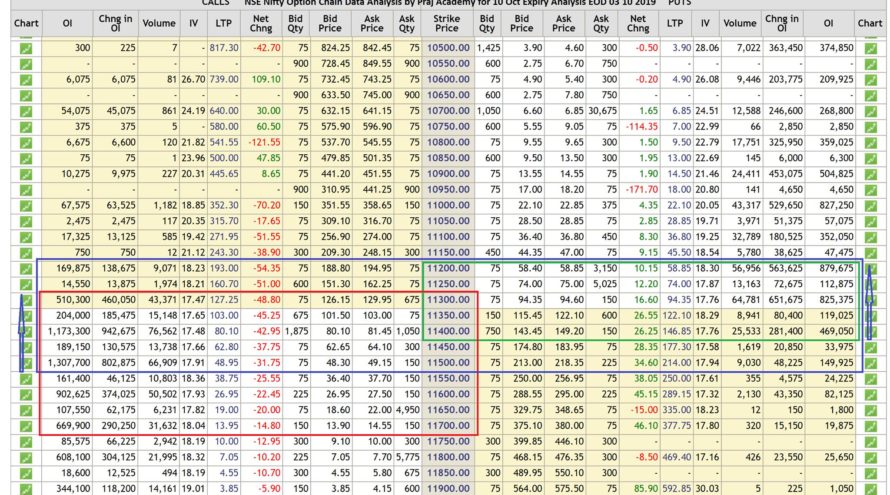Screen dimensions: 890x495
Task: Click the calls-side Volume column header
Action: click(x=158, y=23)
